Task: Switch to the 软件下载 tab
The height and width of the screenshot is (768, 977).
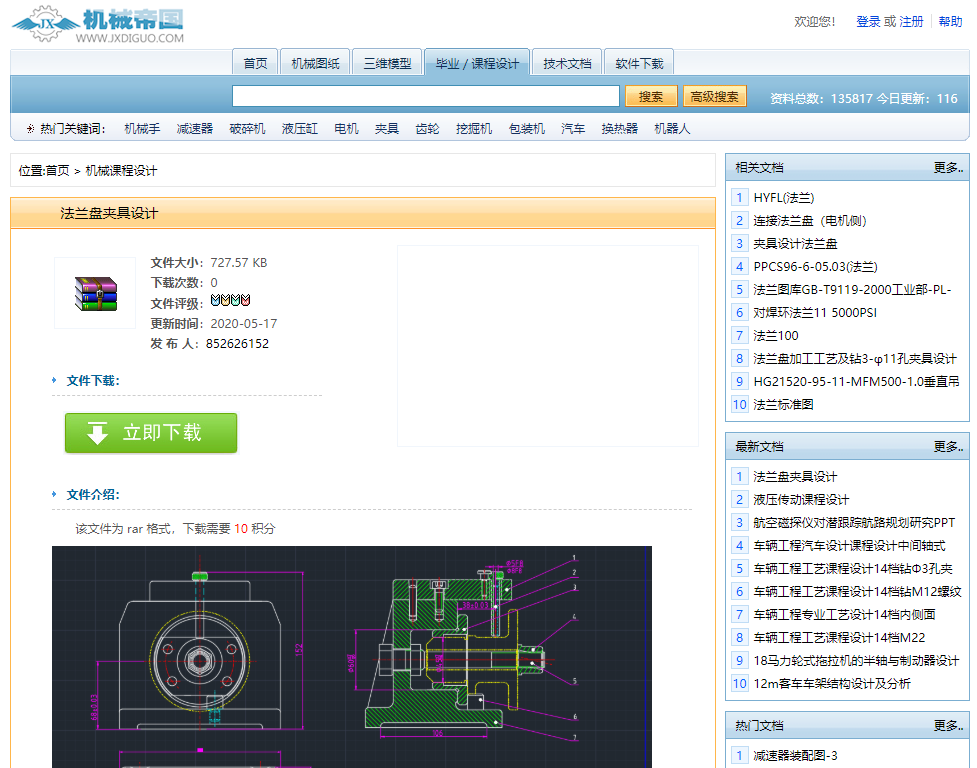Action: pyautogui.click(x=639, y=61)
